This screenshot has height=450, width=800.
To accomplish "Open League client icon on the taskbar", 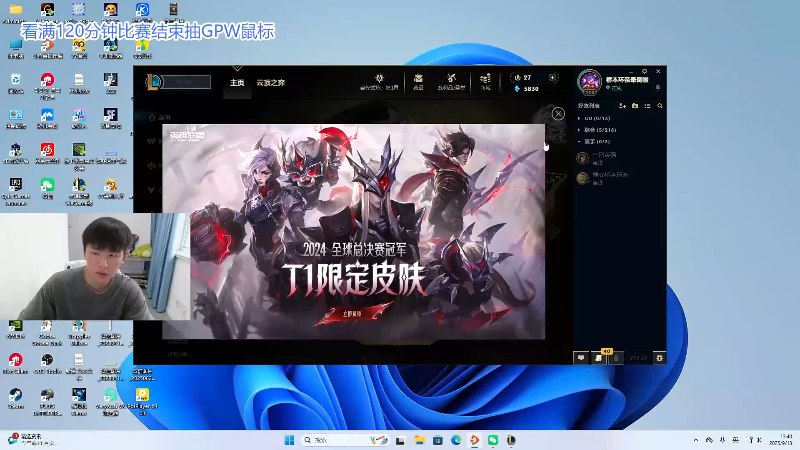I will [511, 440].
